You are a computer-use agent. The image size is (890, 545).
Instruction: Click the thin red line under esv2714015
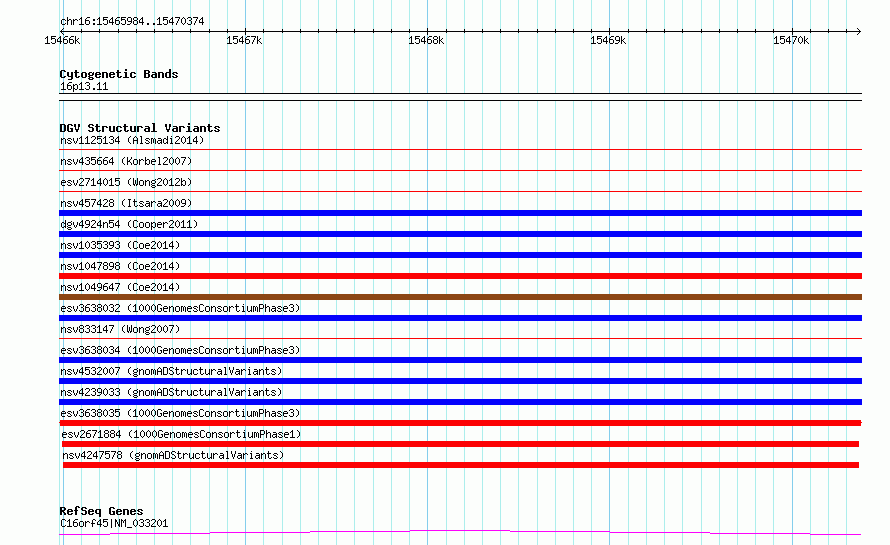point(460,191)
